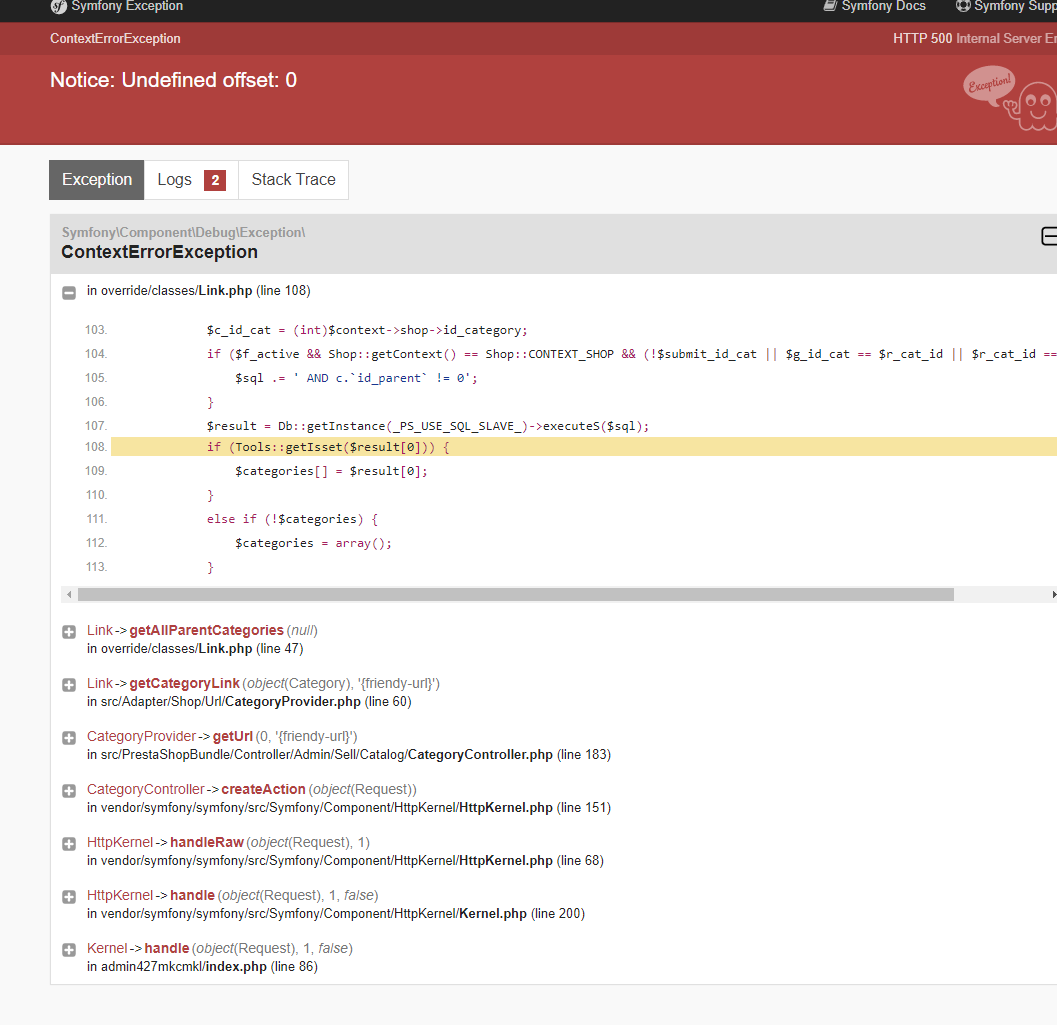Click admin427mkcmkl/index.php (line 86) path

click(x=210, y=967)
